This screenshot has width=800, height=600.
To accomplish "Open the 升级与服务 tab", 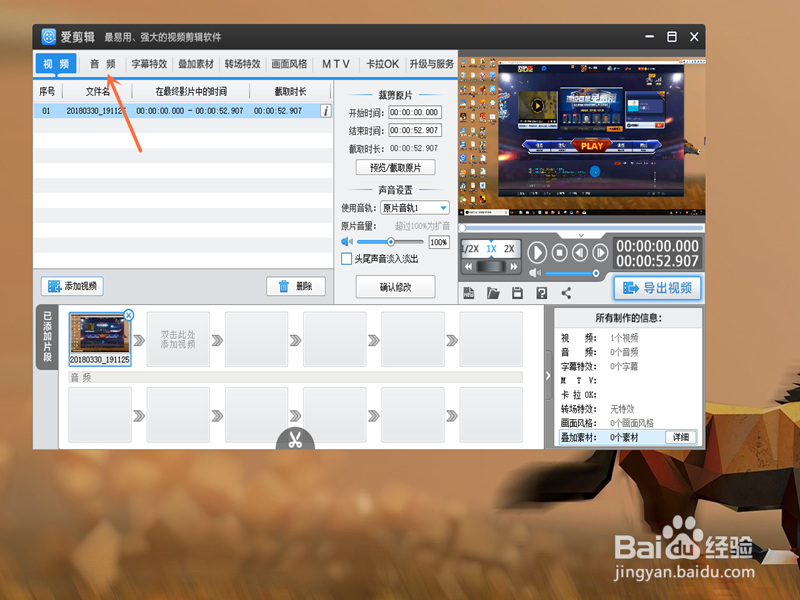I will 432,64.
